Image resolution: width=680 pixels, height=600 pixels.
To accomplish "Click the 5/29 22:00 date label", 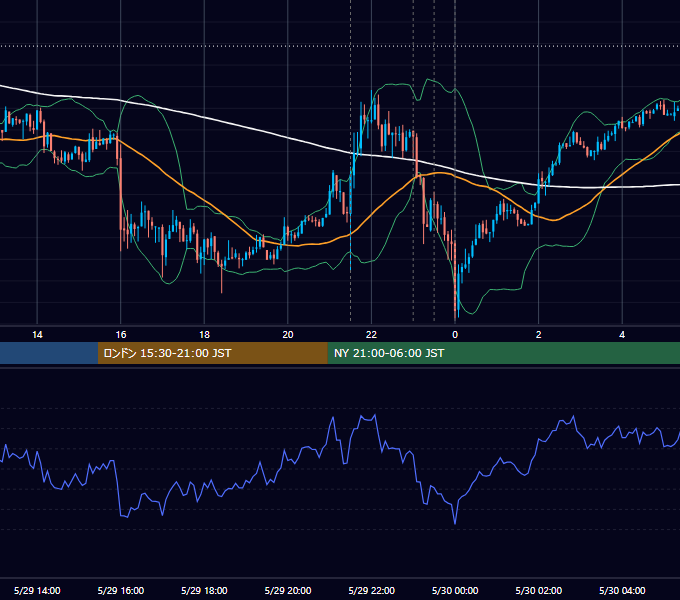I will pos(372,590).
